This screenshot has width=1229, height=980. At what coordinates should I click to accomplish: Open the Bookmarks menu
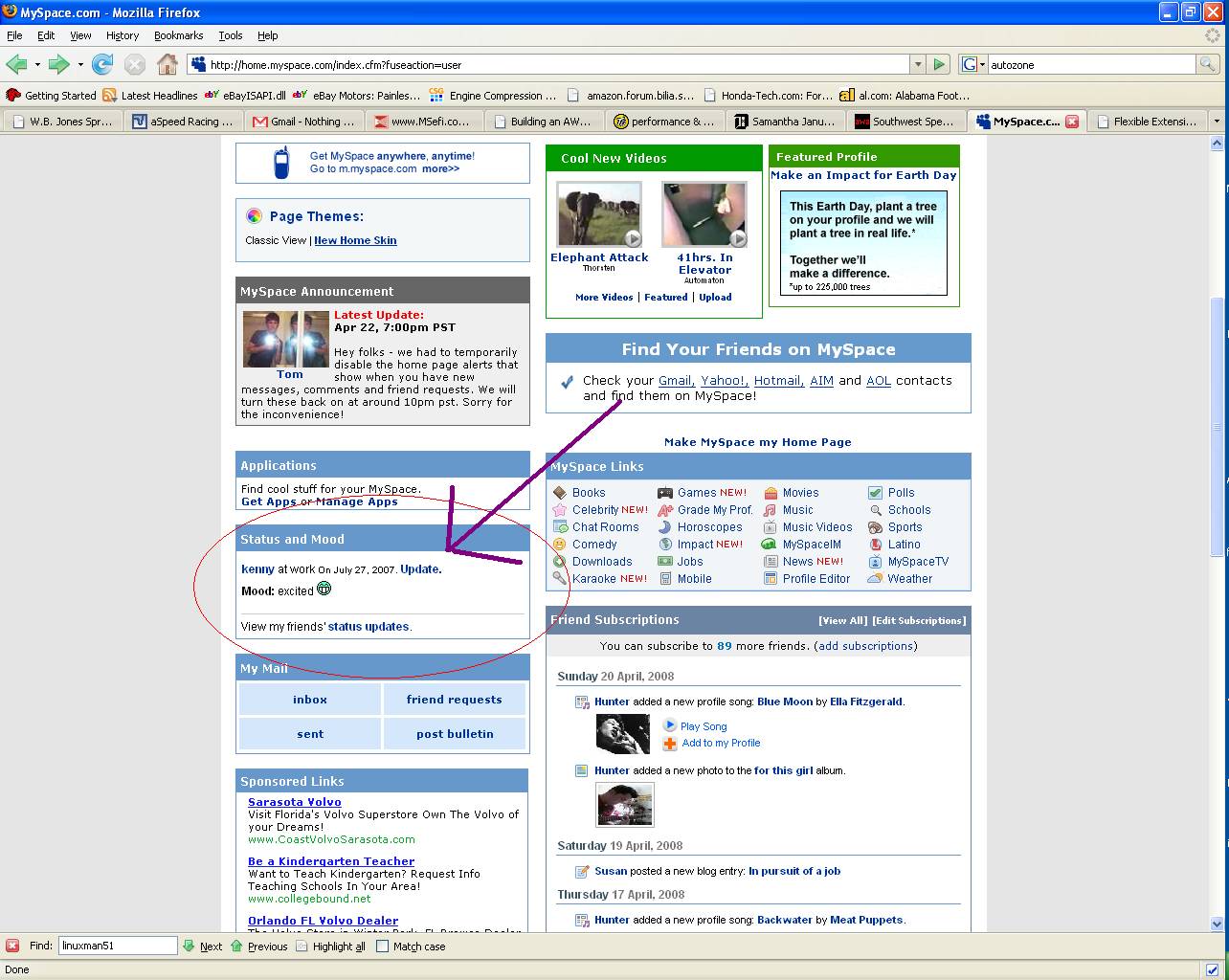pyautogui.click(x=178, y=35)
